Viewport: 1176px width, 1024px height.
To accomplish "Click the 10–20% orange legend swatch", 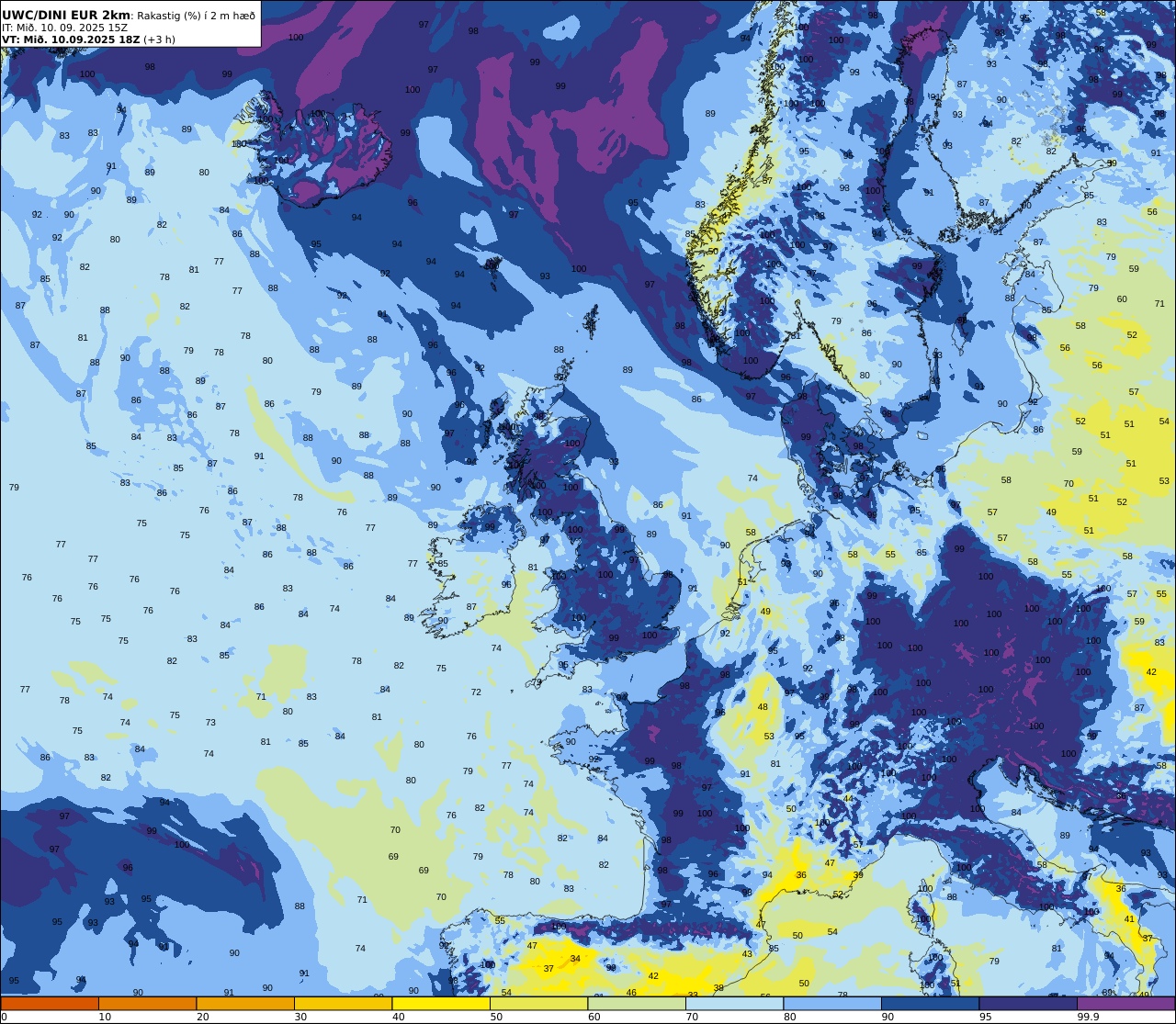I will pyautogui.click(x=147, y=1004).
